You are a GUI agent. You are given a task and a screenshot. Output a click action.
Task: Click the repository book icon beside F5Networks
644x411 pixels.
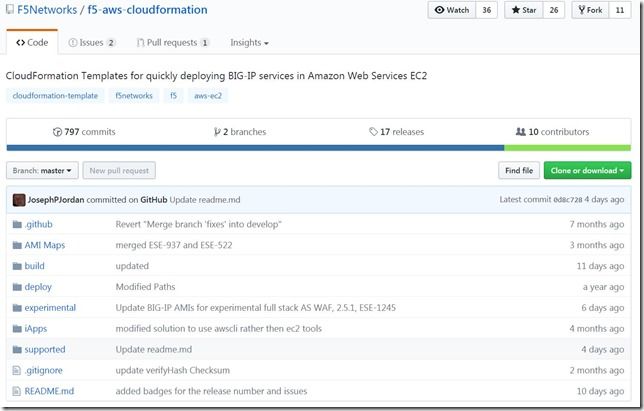click(x=9, y=10)
